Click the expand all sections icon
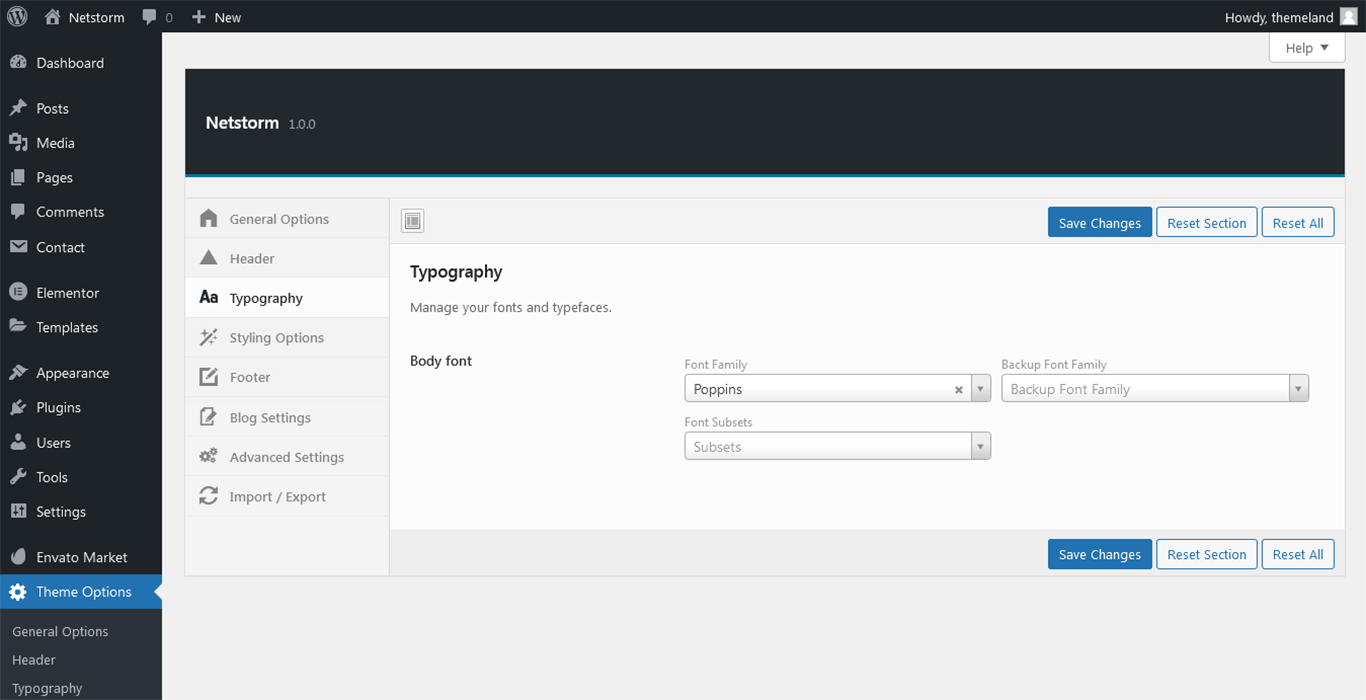The width and height of the screenshot is (1366, 700). [x=413, y=221]
